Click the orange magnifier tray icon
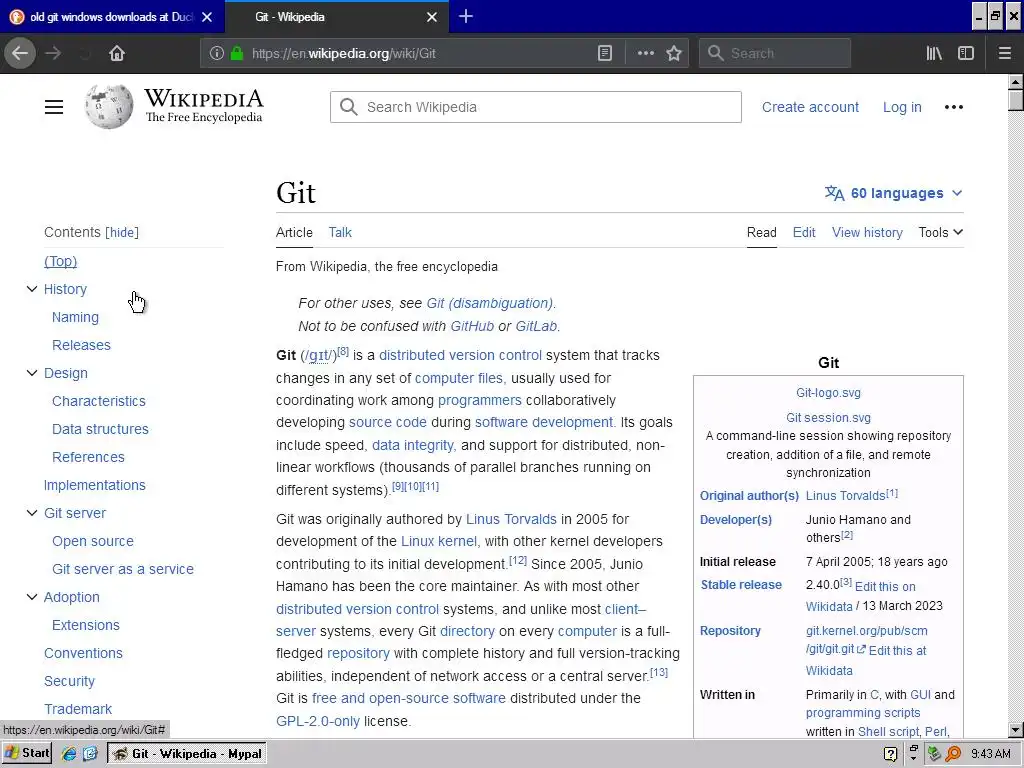 (x=953, y=754)
